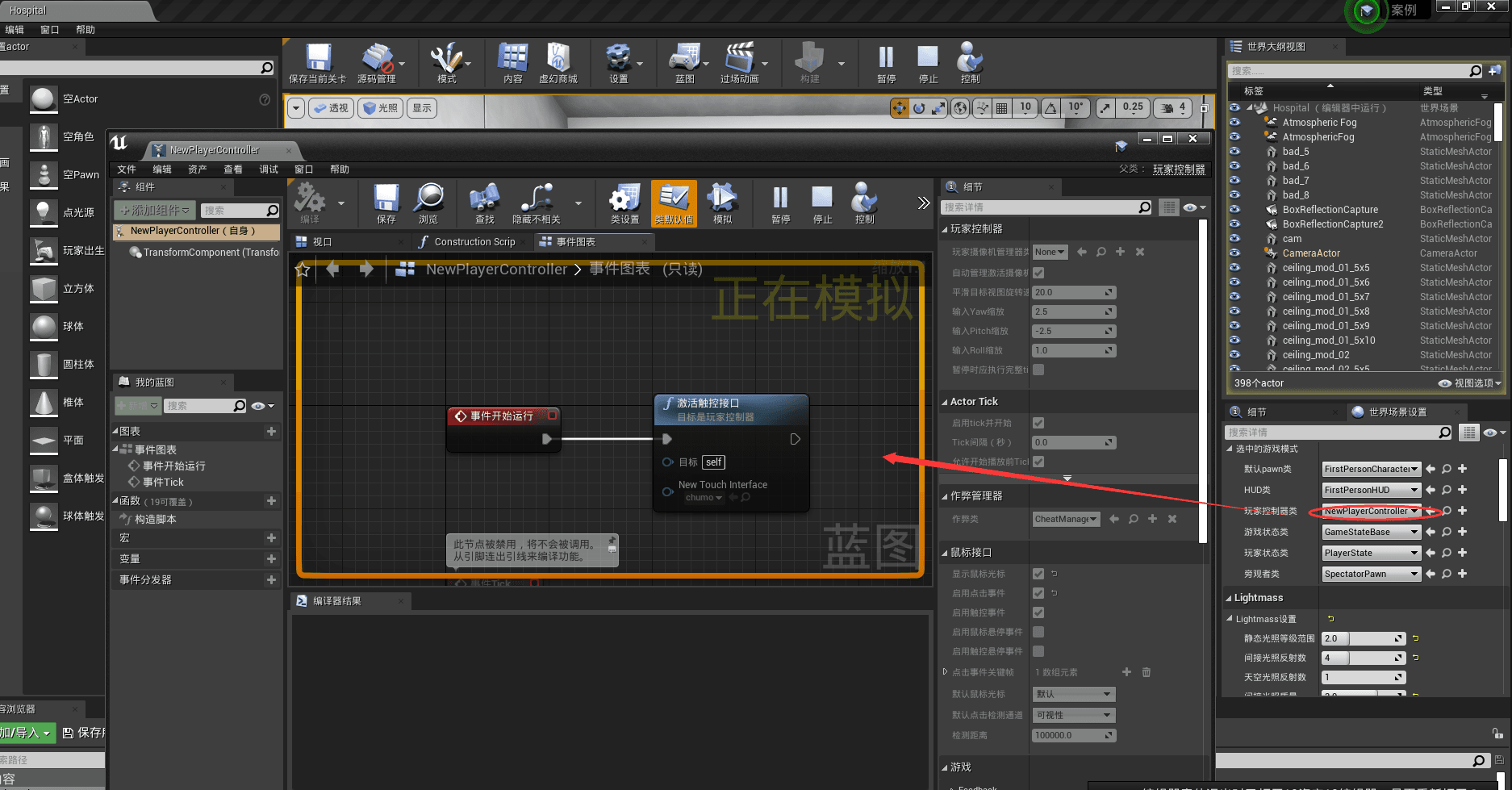Screen dimensions: 1512x790
Task: Open the Add Component (添加组件) dropdown
Action: (155, 211)
